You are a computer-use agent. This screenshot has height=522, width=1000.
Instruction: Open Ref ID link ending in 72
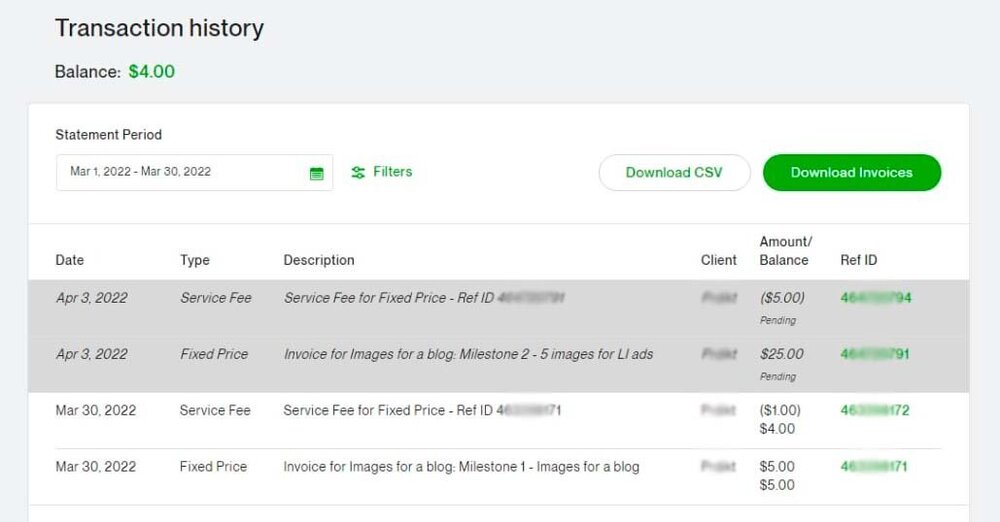coord(874,410)
